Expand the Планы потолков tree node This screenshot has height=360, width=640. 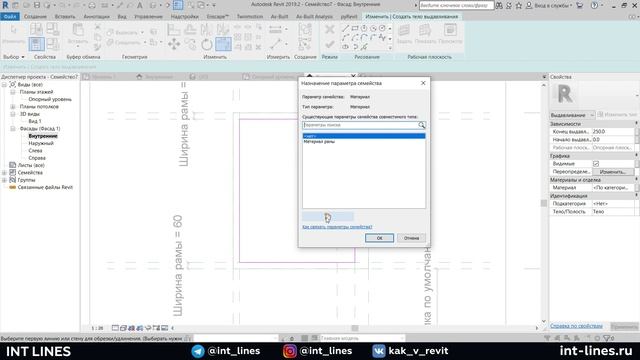[13, 107]
